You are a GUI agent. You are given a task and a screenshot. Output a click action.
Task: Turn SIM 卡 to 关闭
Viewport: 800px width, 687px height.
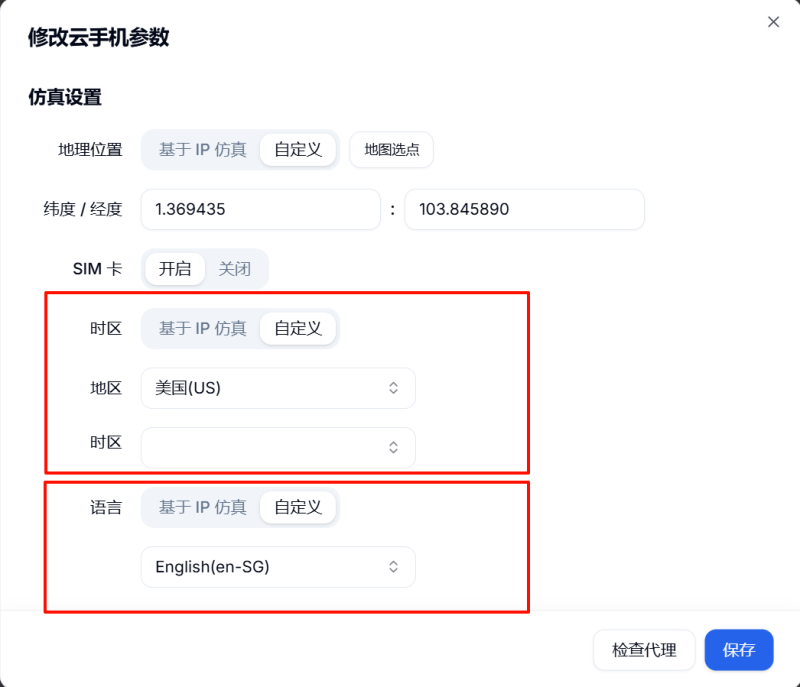tap(235, 269)
